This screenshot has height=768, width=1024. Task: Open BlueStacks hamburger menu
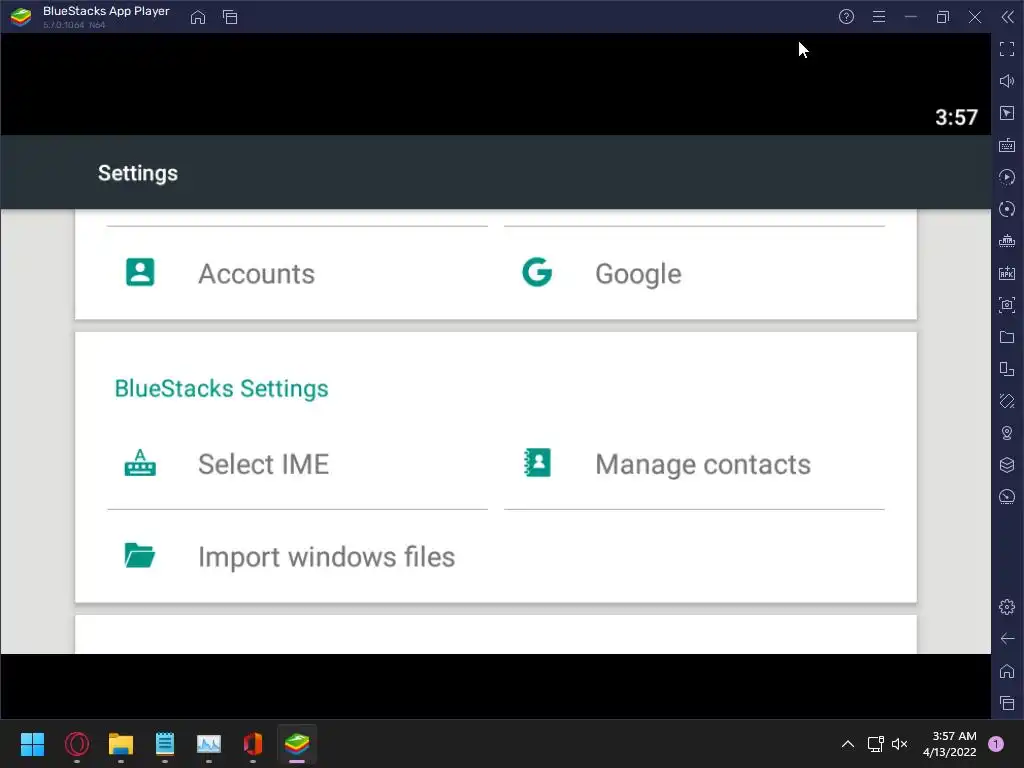879,17
